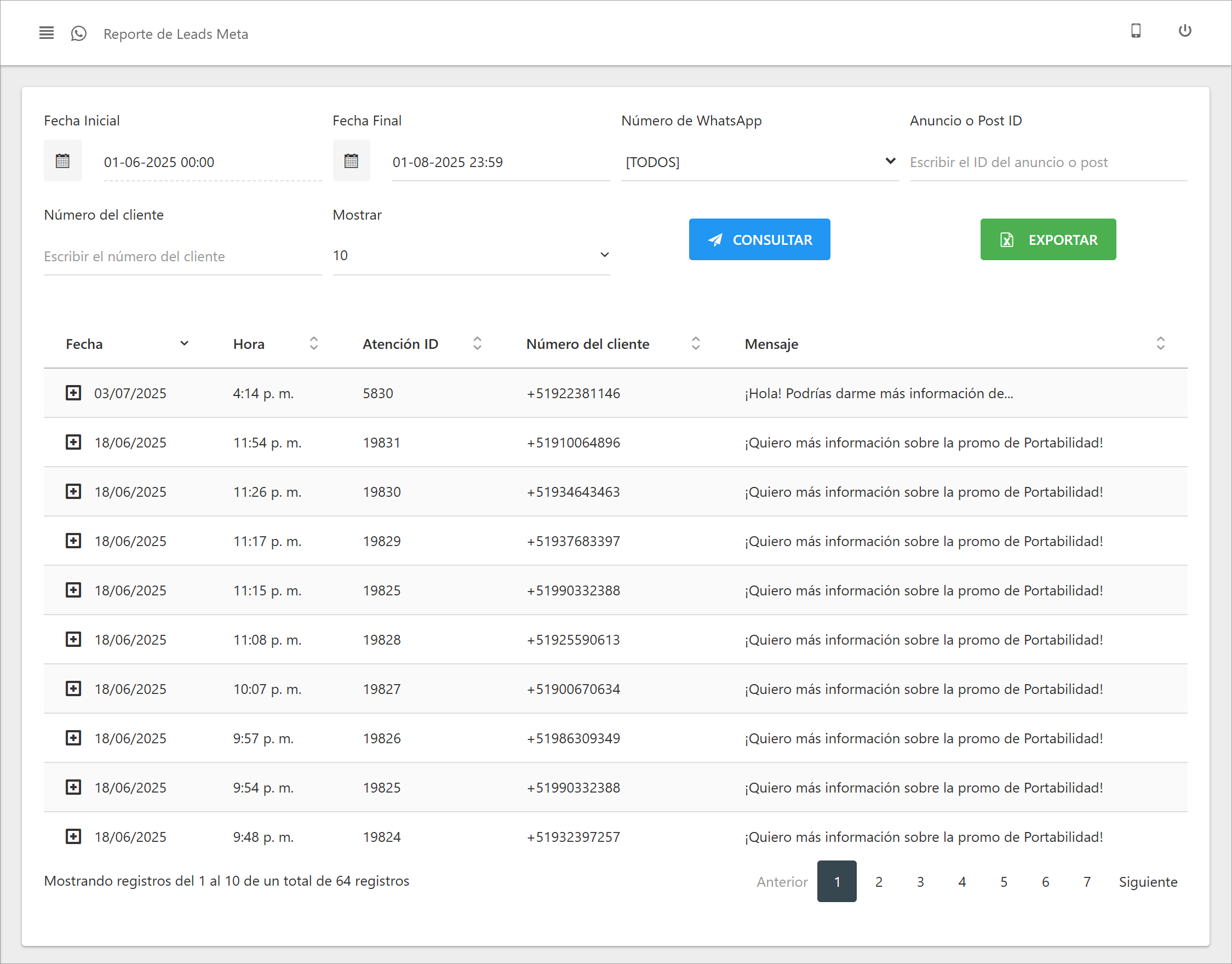Image resolution: width=1232 pixels, height=964 pixels.
Task: Click the CONSULTAR button
Action: 759,239
